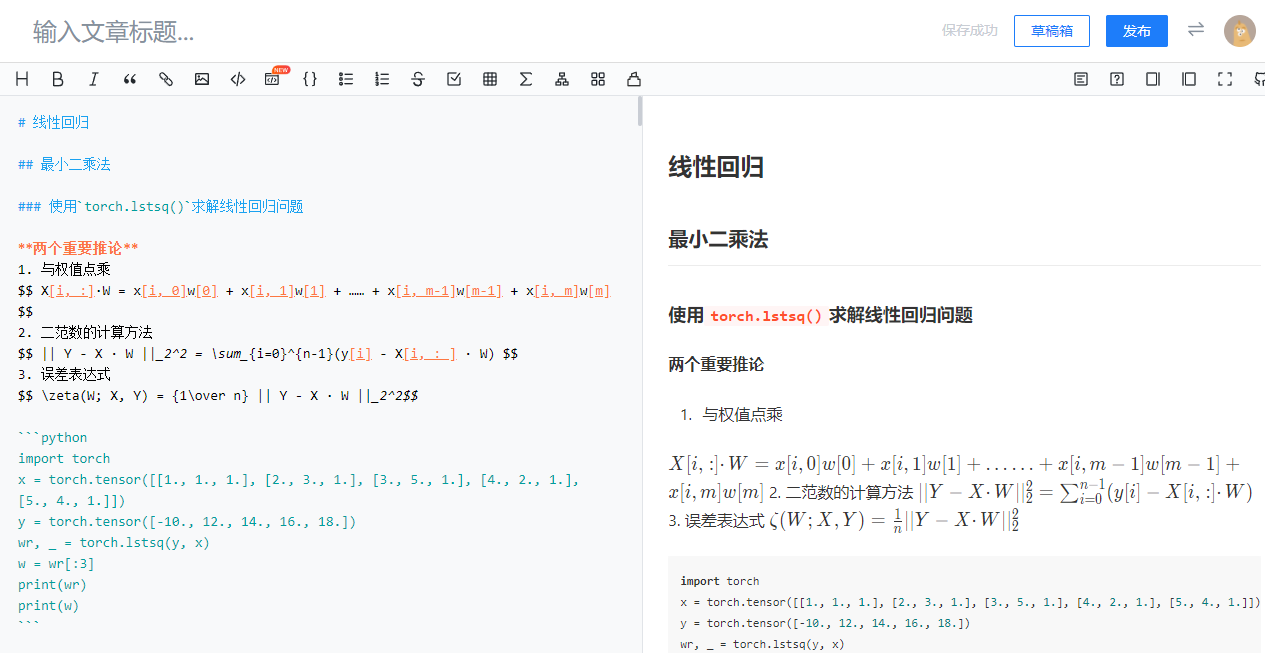Insert a Mermaid diagram

click(x=562, y=79)
